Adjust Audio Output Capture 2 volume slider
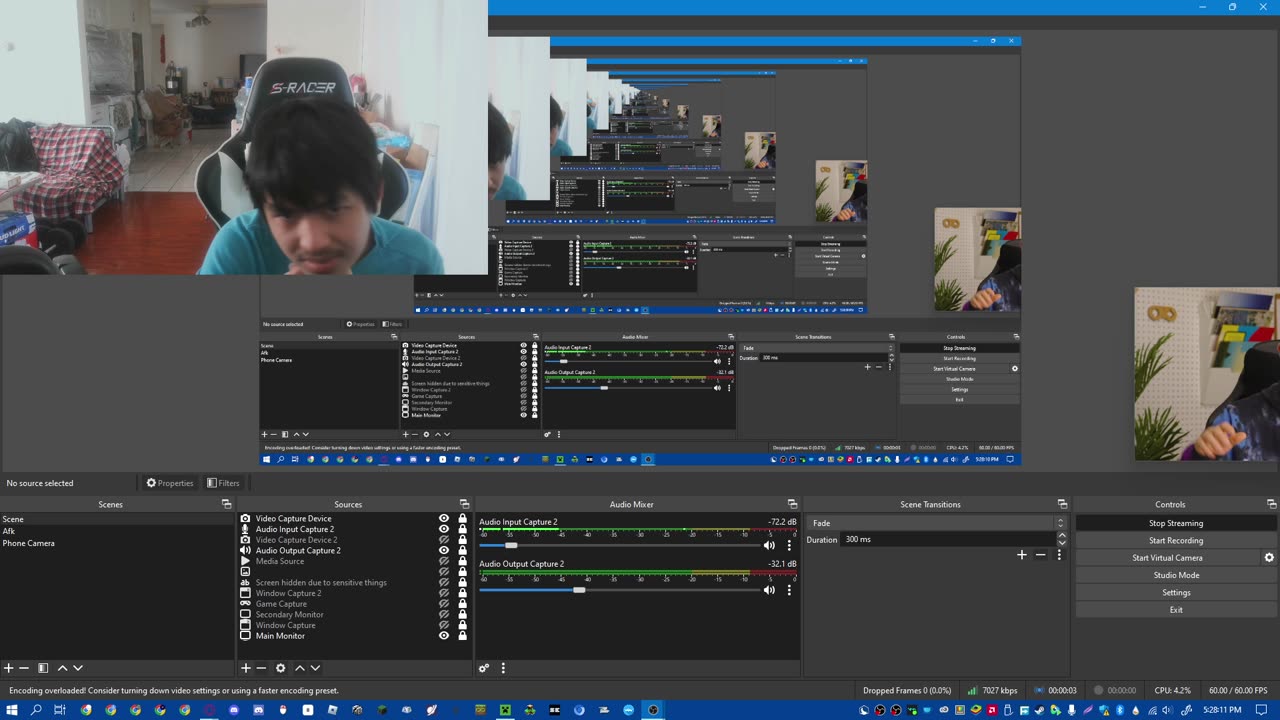The height and width of the screenshot is (720, 1280). tap(579, 590)
